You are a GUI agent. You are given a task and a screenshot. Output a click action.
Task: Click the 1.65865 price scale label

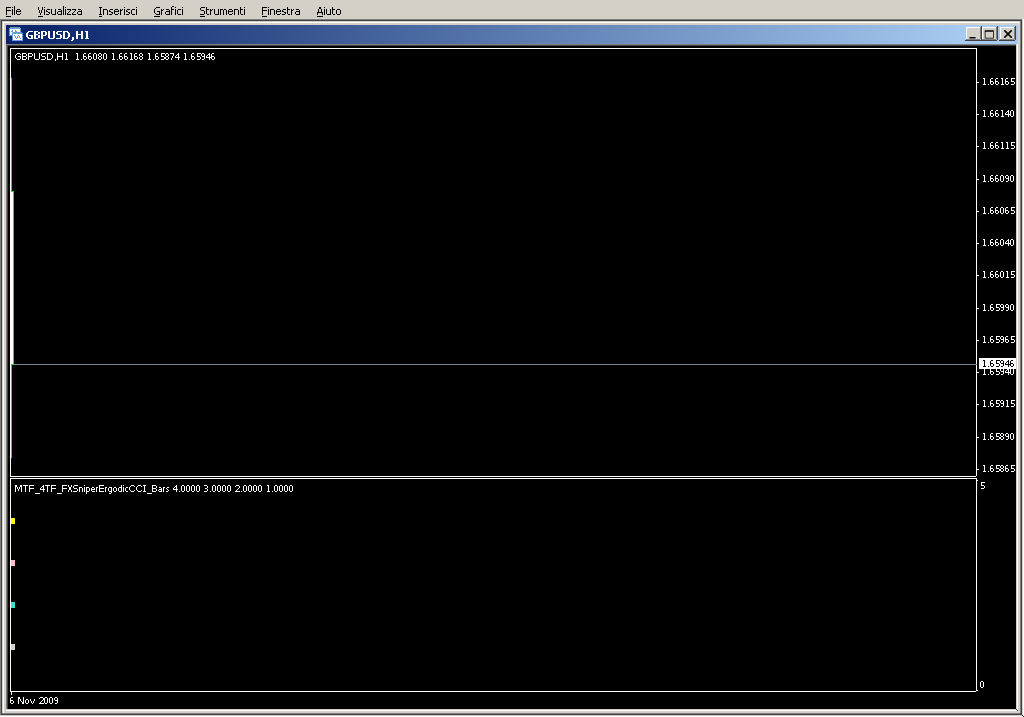click(x=999, y=468)
